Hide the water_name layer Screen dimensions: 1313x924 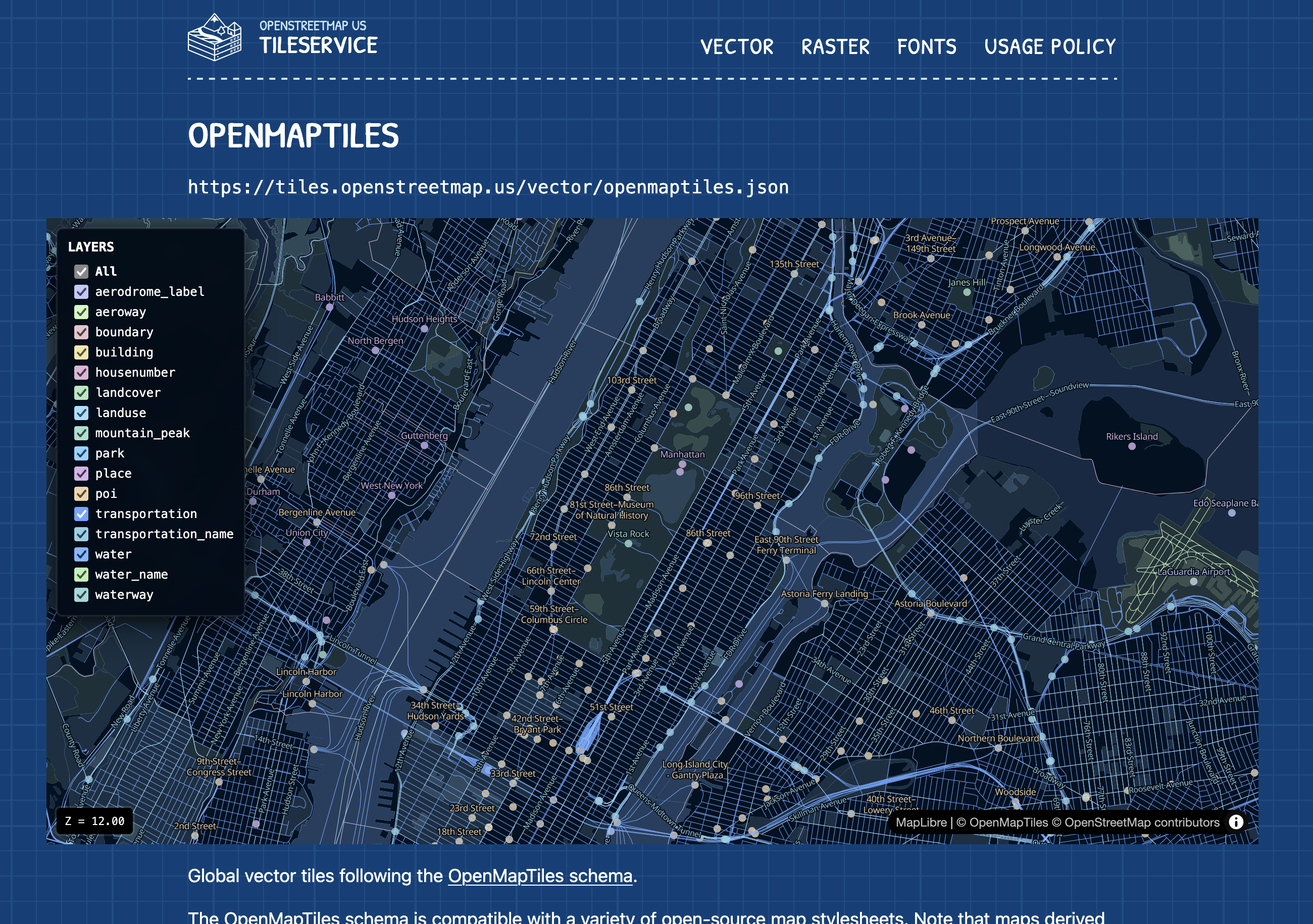tap(81, 575)
